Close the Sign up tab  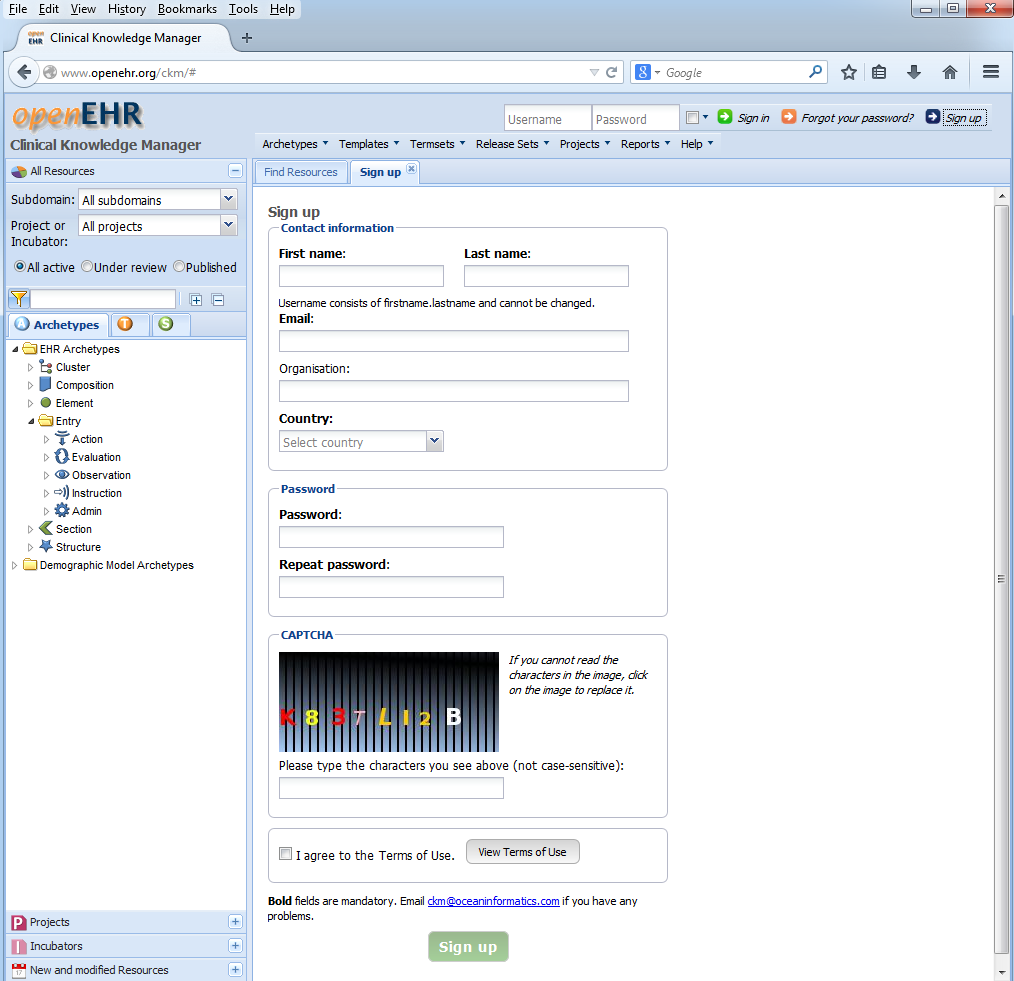click(411, 170)
